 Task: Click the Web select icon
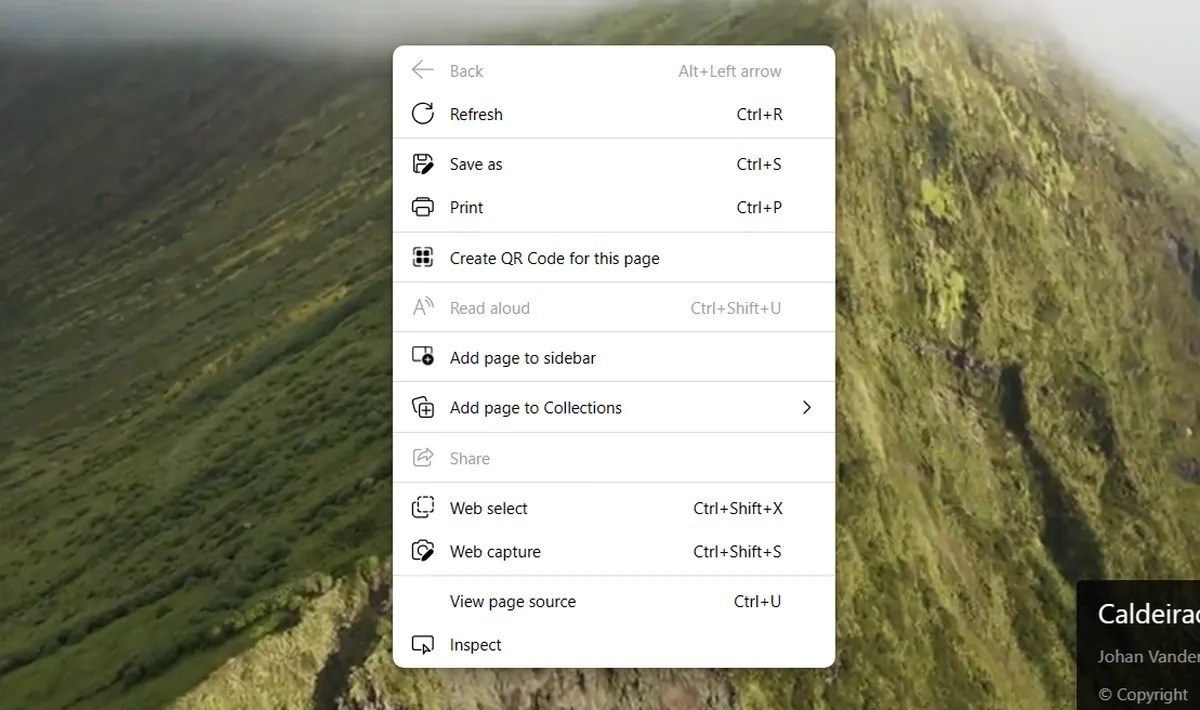(423, 508)
